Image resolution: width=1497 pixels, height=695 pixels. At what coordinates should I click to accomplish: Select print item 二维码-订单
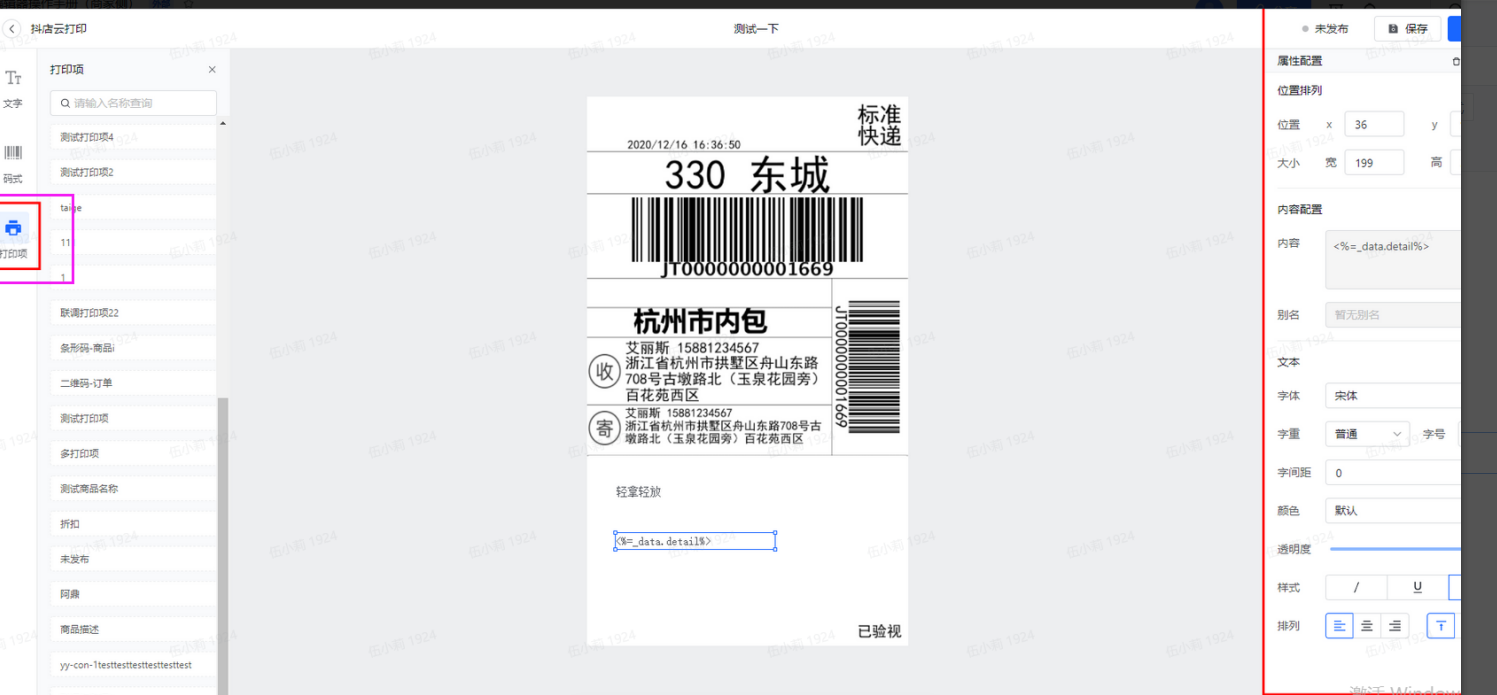[133, 383]
